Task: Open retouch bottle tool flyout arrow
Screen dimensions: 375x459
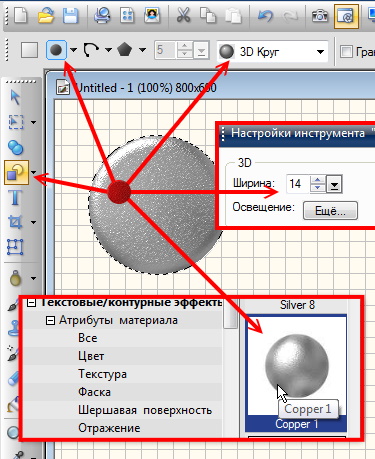Action: tap(33, 278)
